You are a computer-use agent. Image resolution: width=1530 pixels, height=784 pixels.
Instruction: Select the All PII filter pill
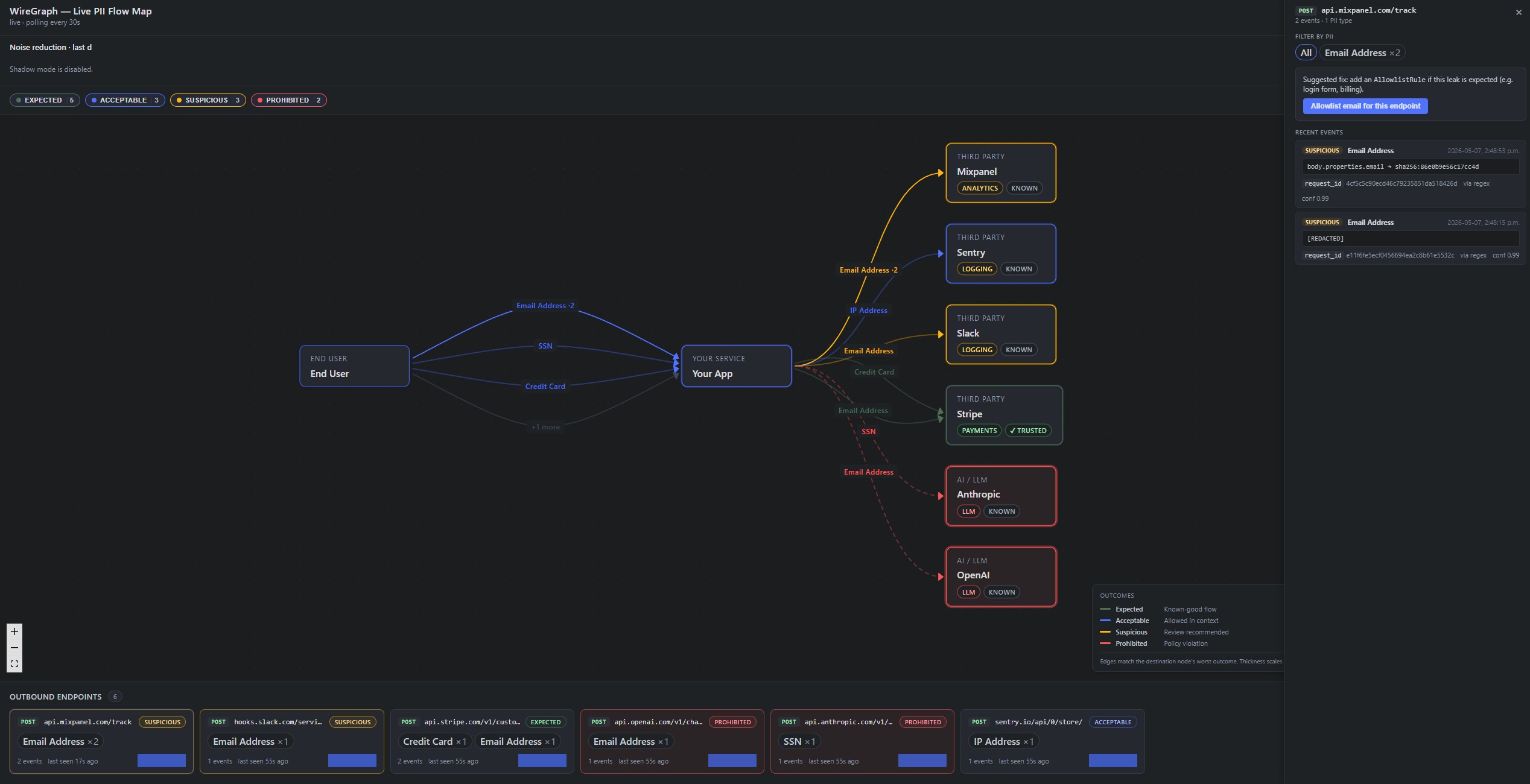1306,53
